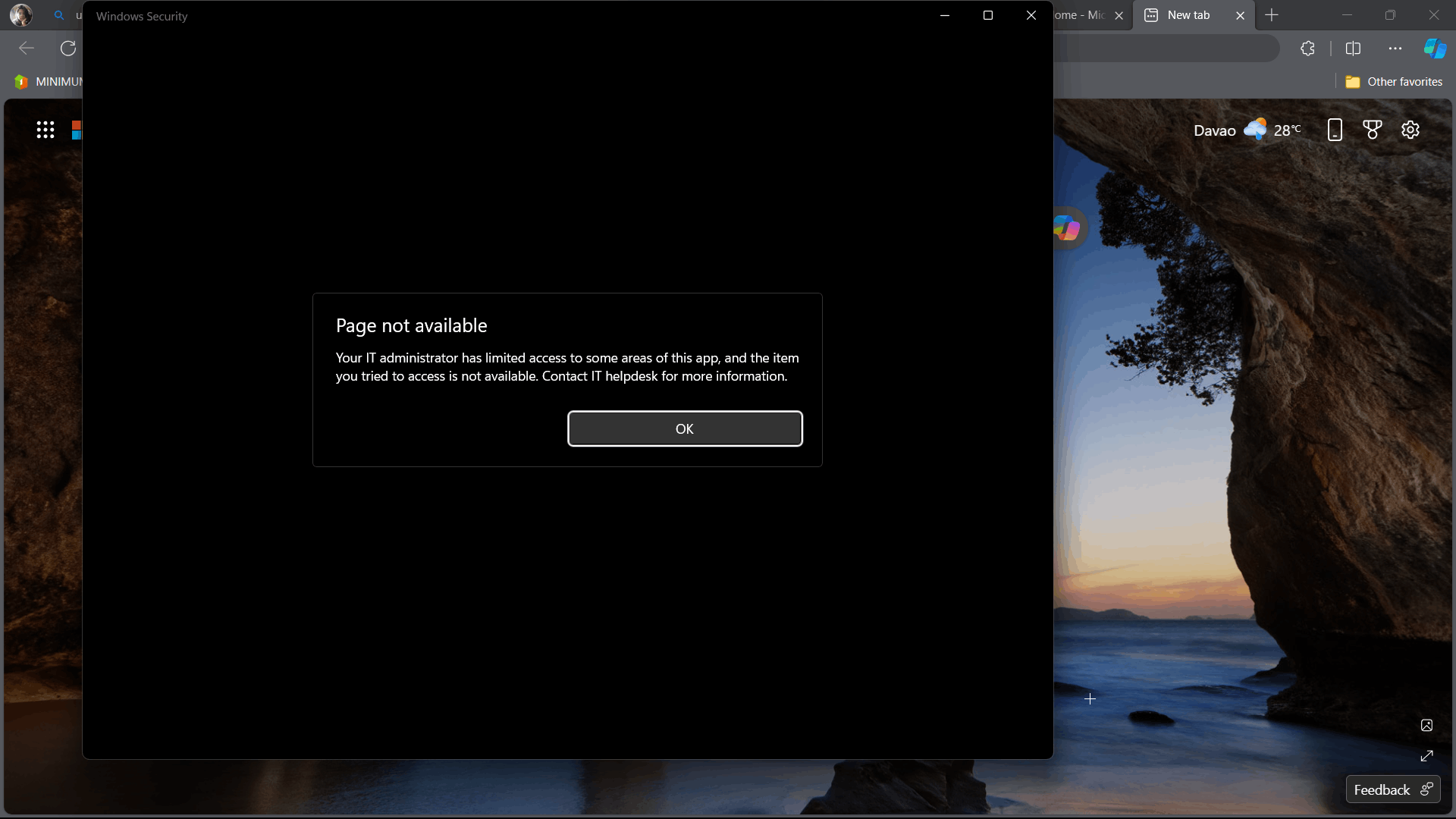This screenshot has width=1456, height=819.
Task: Open the Extensions puzzle icon
Action: [x=1307, y=49]
